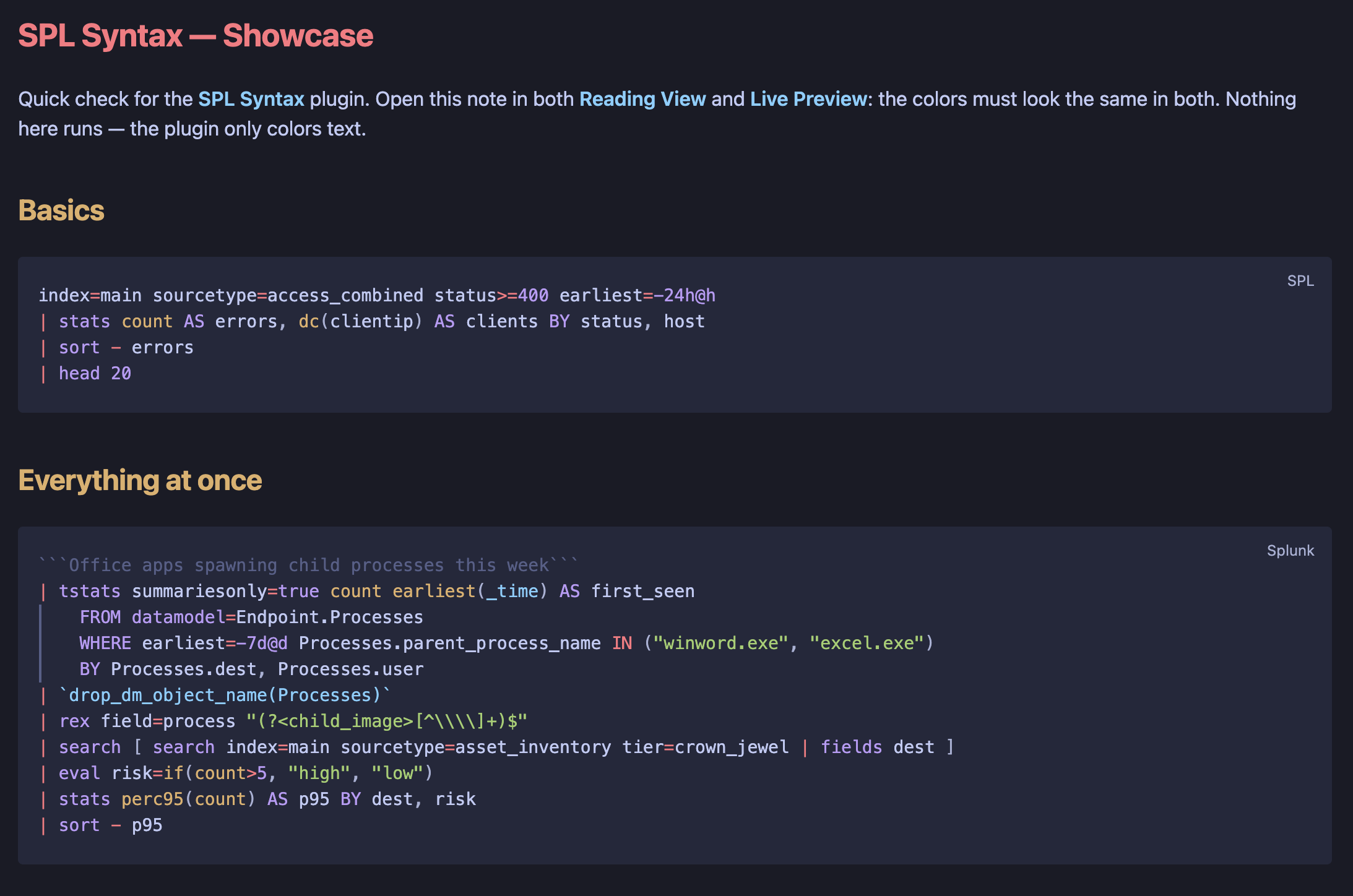Viewport: 1353px width, 896px height.
Task: Click the bold 'Live Preview' text
Action: pyautogui.click(x=808, y=99)
